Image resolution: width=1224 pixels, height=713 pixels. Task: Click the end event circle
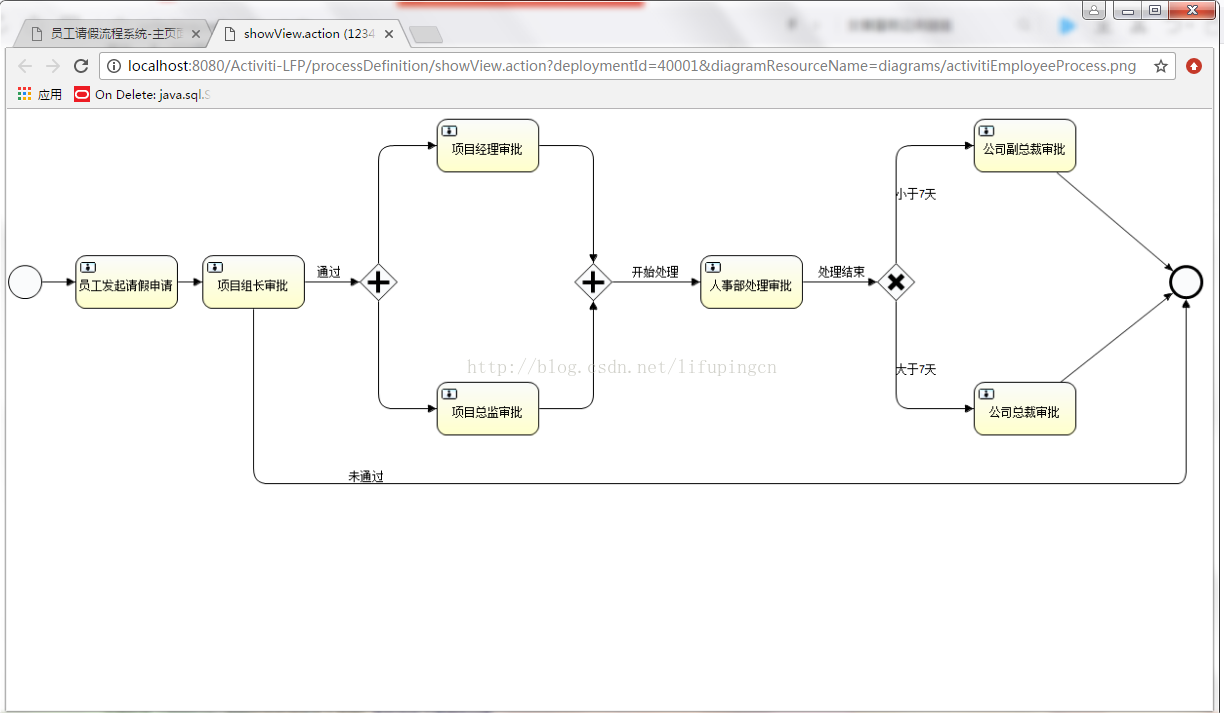(x=1185, y=282)
